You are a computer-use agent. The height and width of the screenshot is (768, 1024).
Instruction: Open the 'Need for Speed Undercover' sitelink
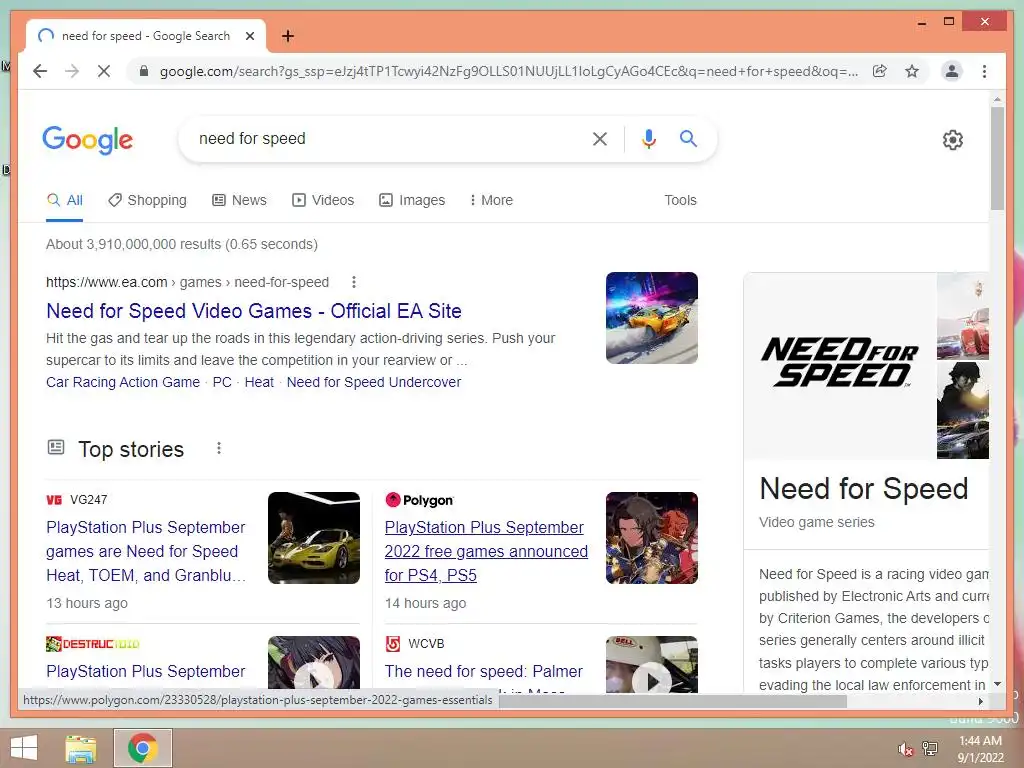coord(374,382)
